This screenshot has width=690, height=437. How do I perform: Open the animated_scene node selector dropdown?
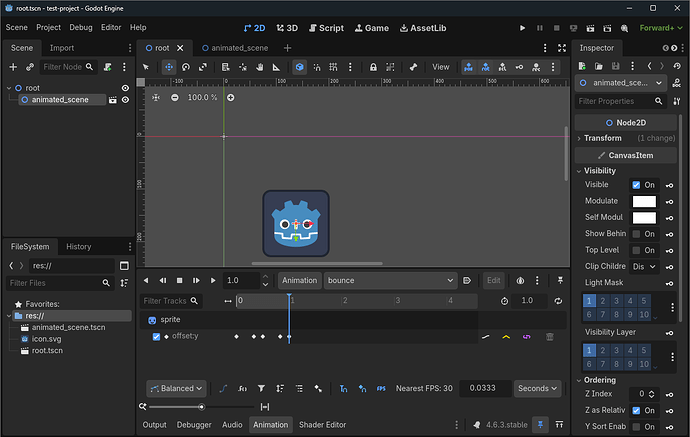click(620, 83)
